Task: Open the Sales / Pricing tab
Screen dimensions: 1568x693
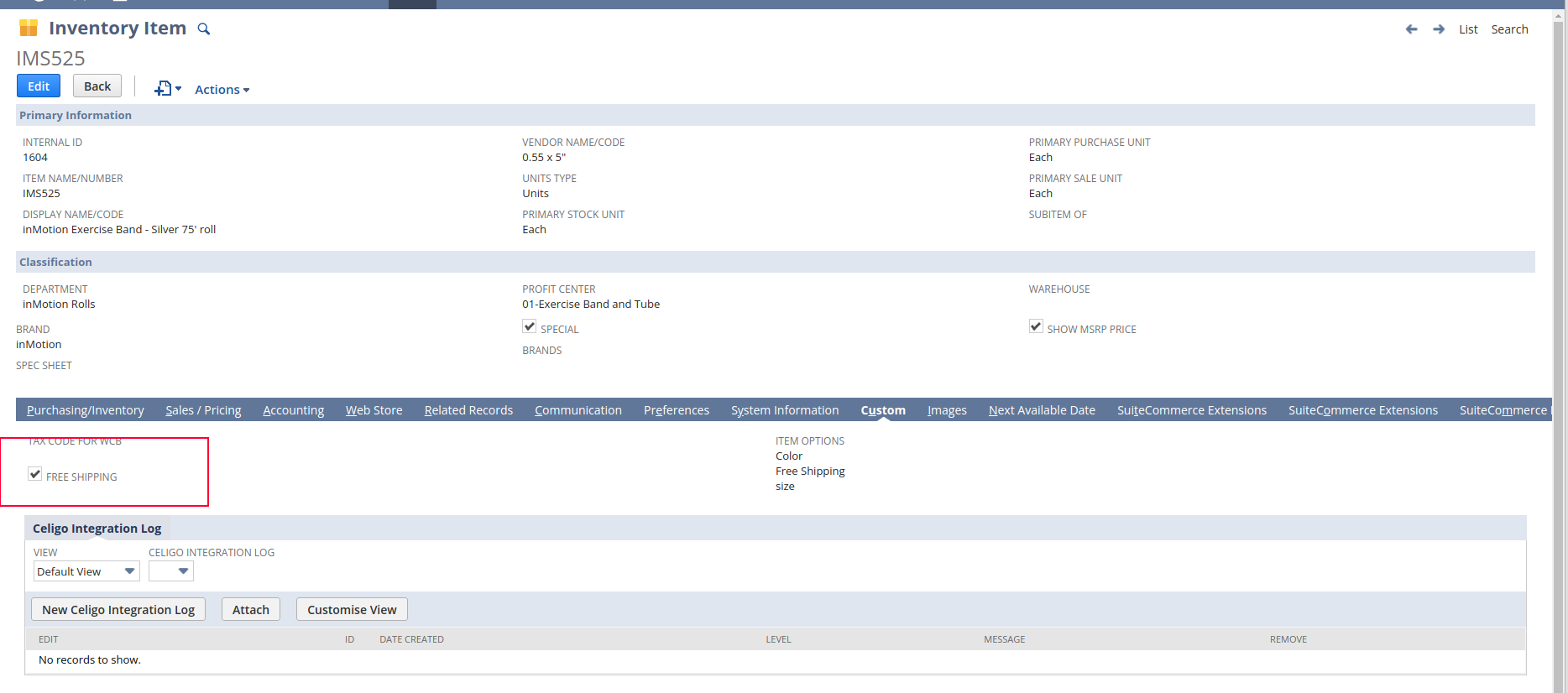Action: (x=203, y=410)
